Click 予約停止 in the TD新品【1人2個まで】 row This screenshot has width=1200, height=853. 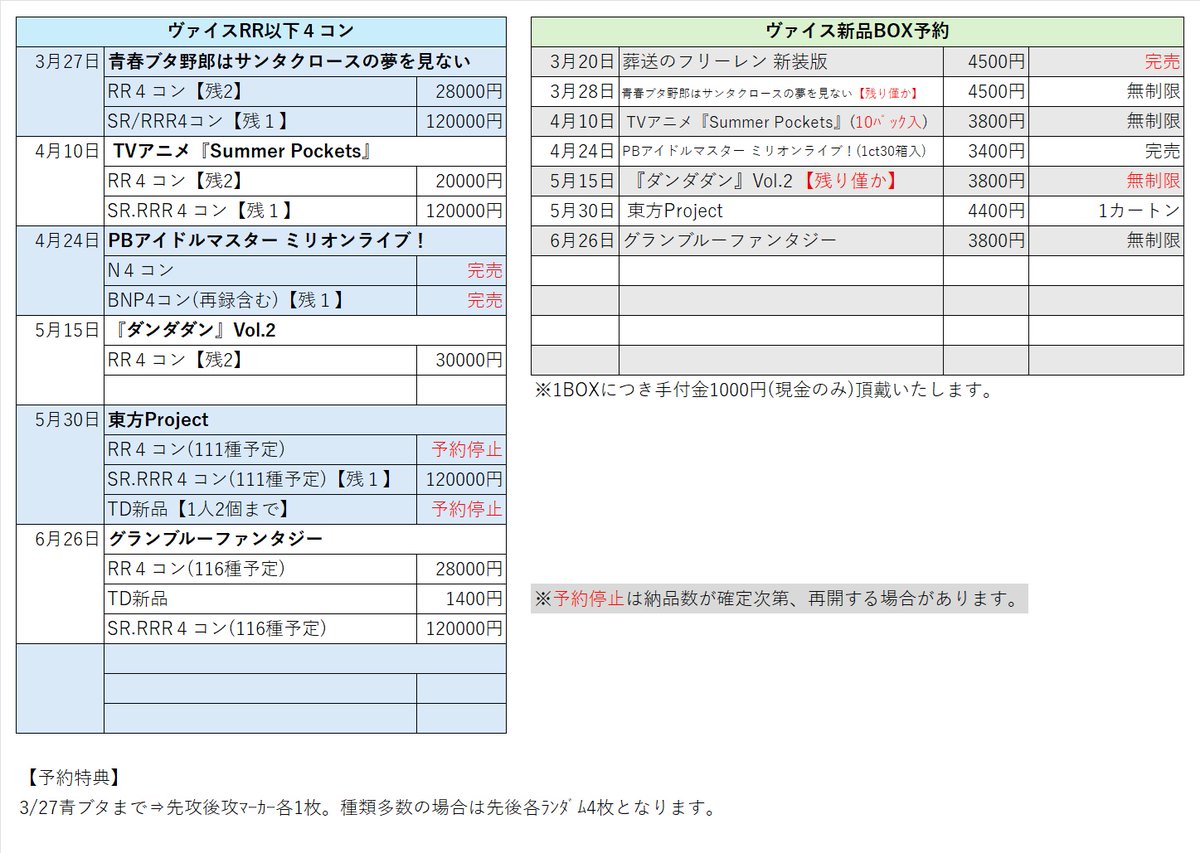click(461, 509)
